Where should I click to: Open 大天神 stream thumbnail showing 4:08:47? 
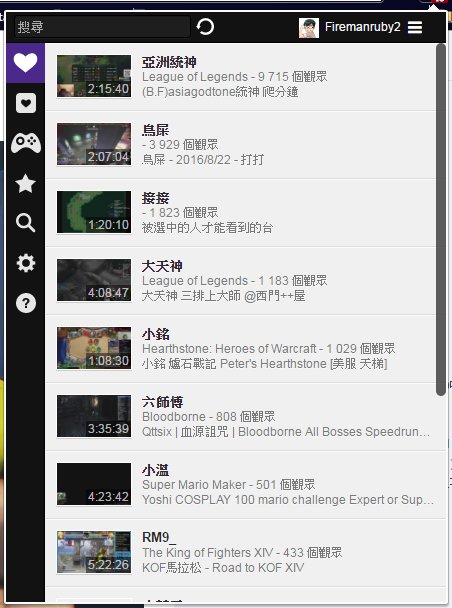click(x=94, y=280)
